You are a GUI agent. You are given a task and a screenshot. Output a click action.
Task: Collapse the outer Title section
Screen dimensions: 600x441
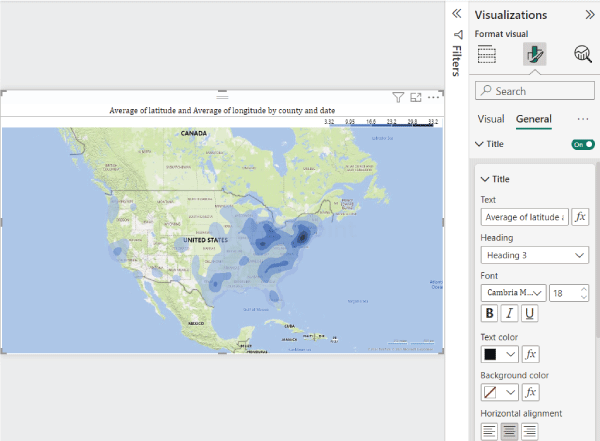479,144
